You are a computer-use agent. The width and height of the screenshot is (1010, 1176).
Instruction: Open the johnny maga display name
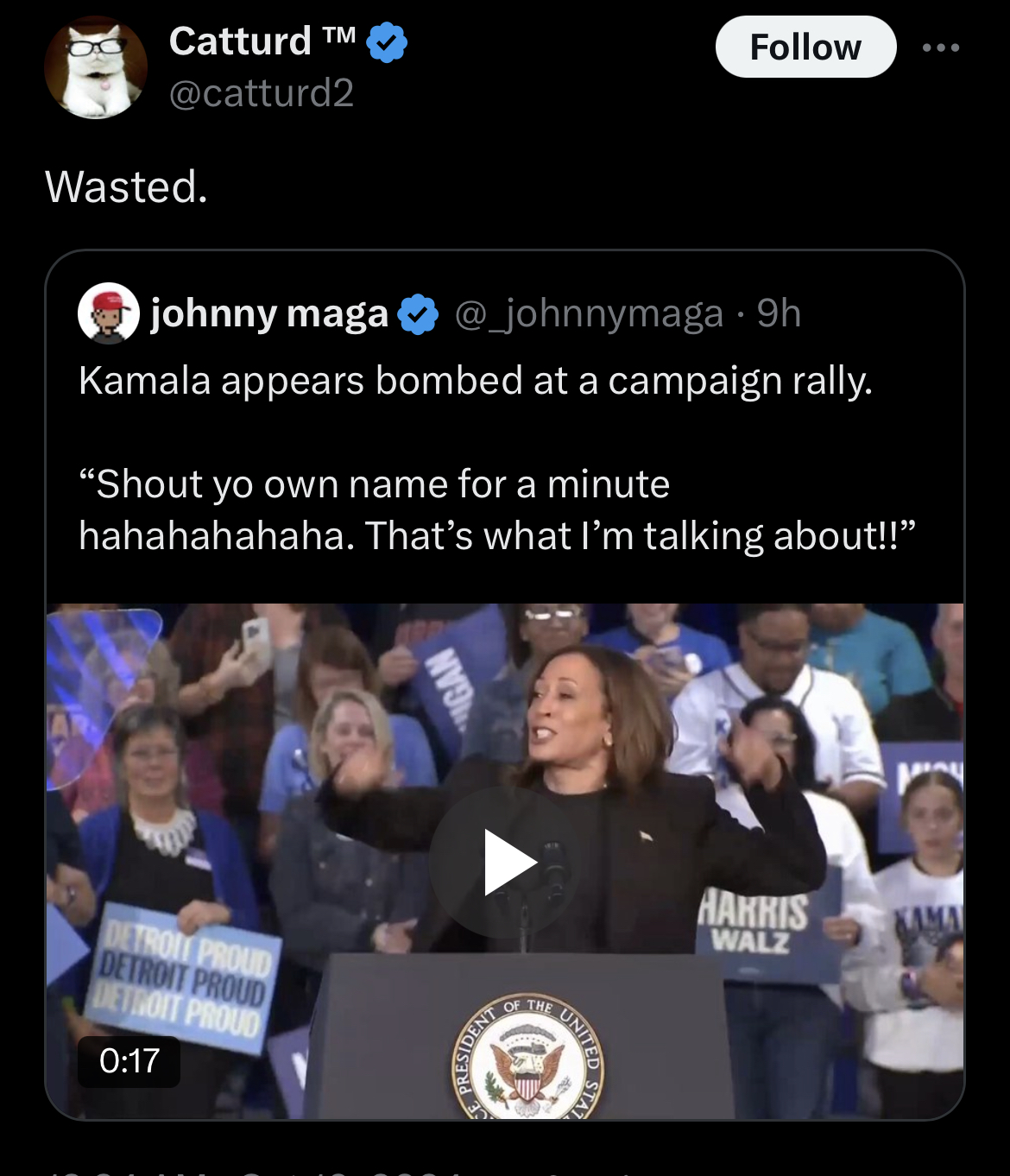click(x=269, y=313)
